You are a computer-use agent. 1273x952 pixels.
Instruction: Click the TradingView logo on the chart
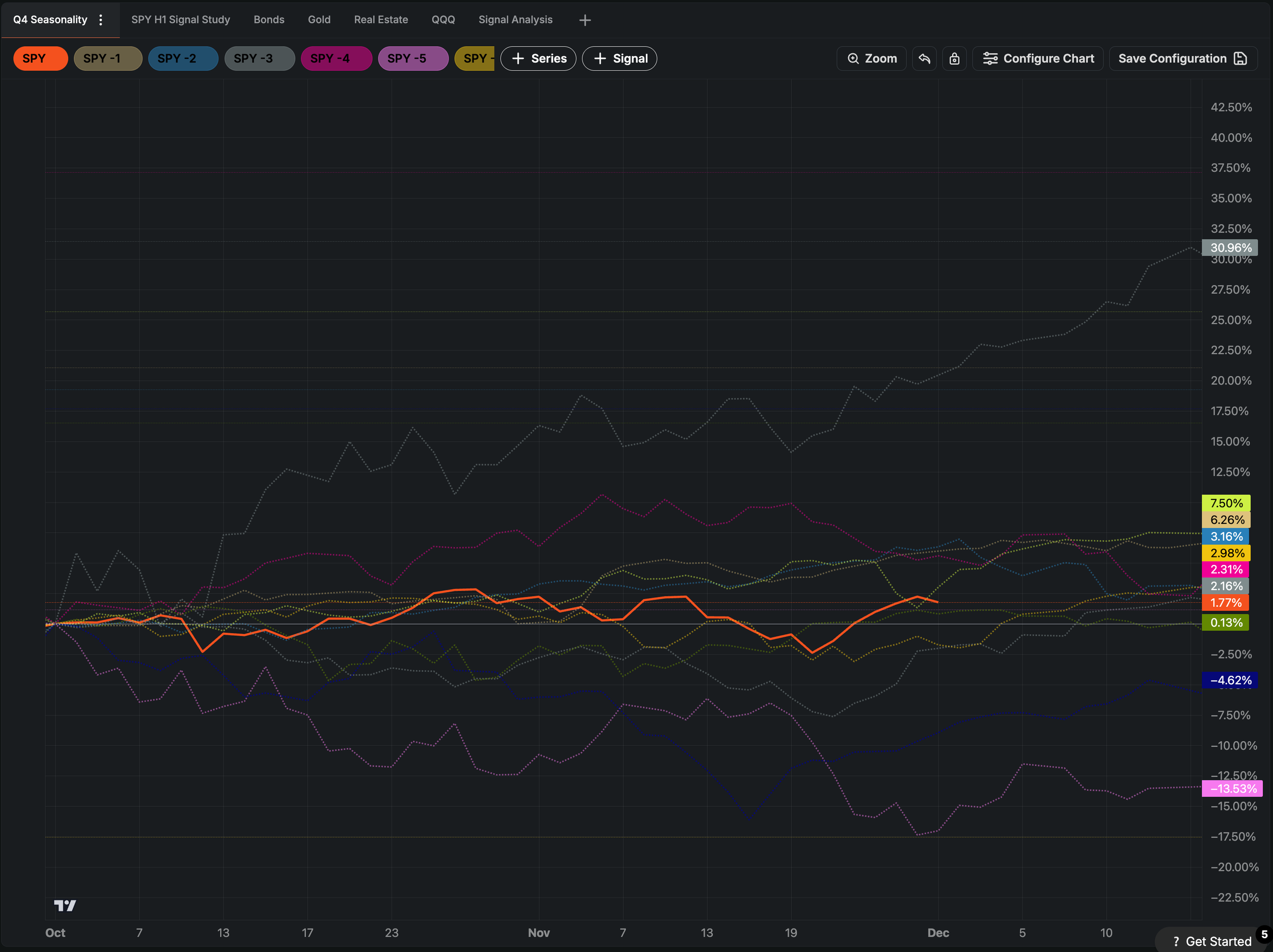65,905
